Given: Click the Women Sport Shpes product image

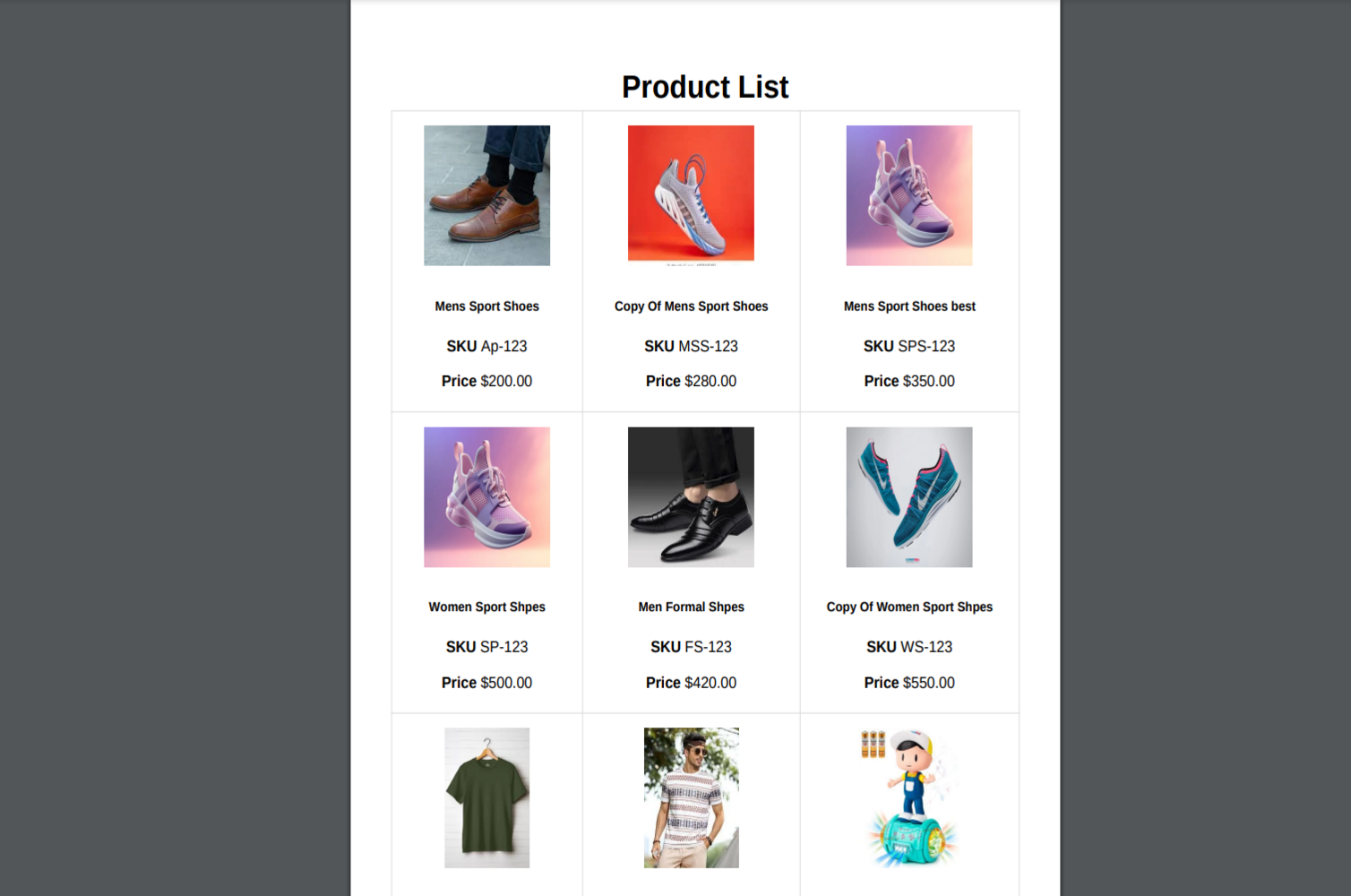Looking at the screenshot, I should coord(486,497).
